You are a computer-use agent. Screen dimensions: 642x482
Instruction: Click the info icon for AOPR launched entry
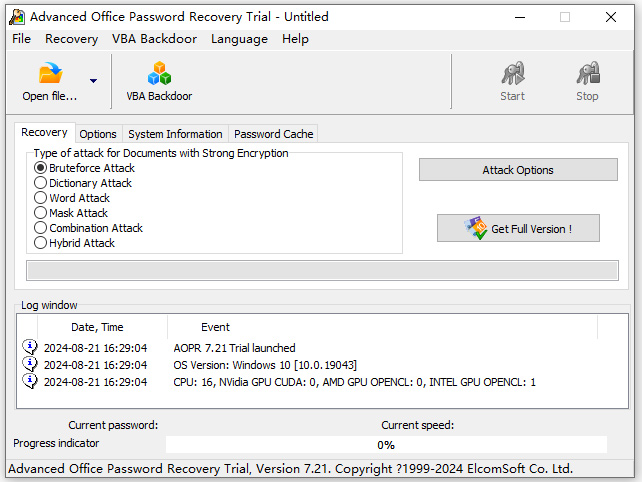coord(29,347)
